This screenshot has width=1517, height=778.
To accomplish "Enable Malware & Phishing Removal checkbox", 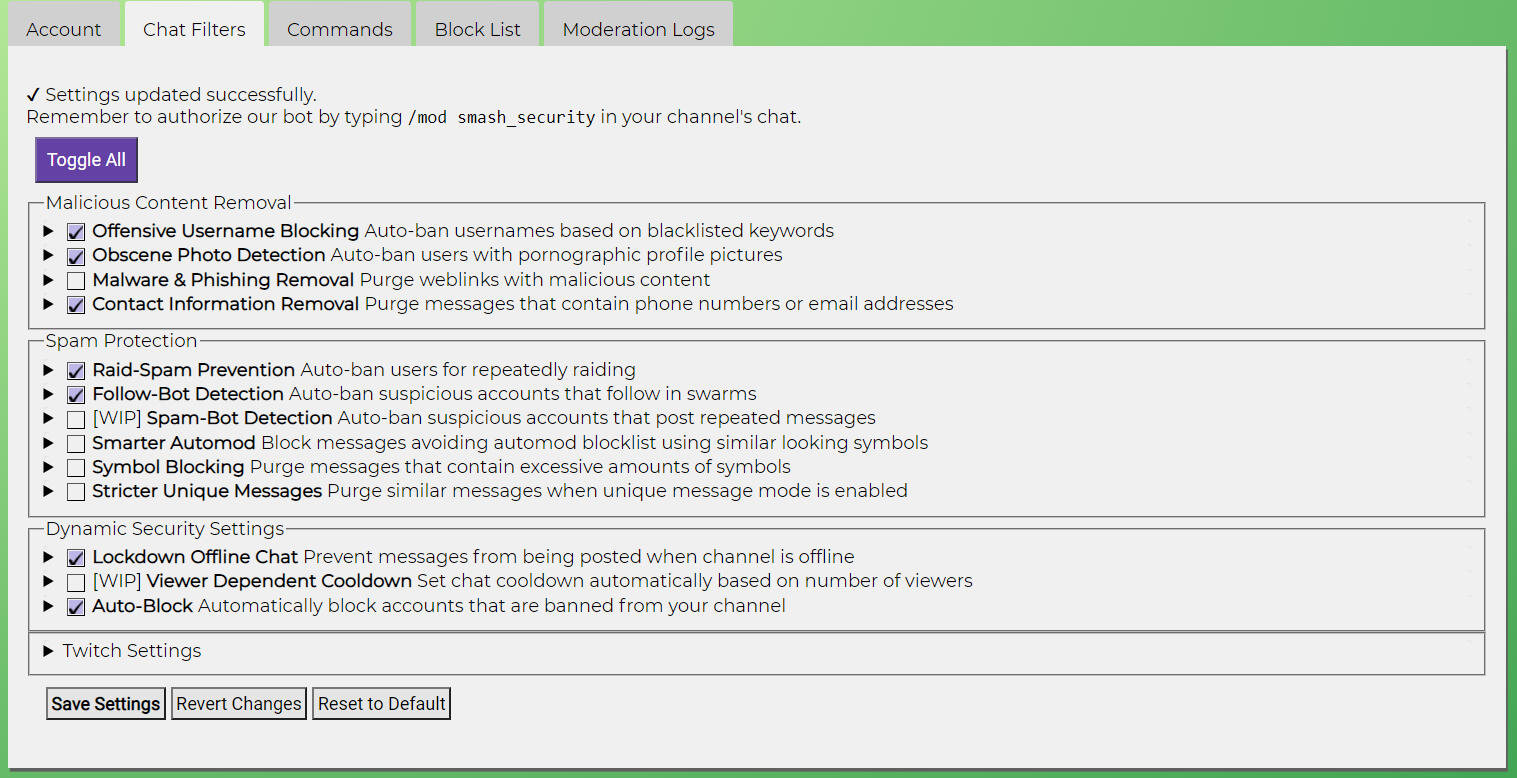I will point(76,281).
